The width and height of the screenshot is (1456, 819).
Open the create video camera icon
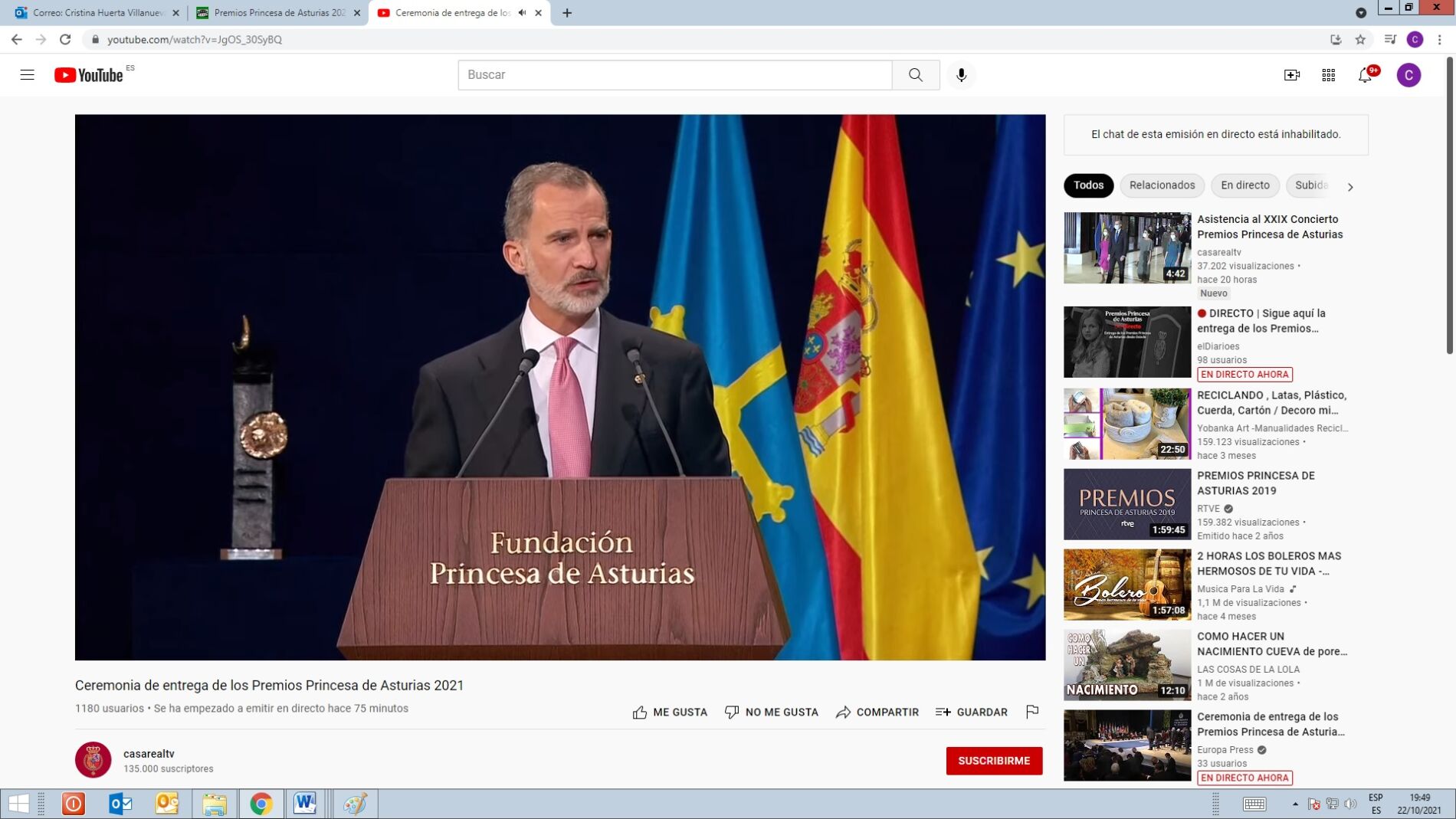pyautogui.click(x=1291, y=75)
